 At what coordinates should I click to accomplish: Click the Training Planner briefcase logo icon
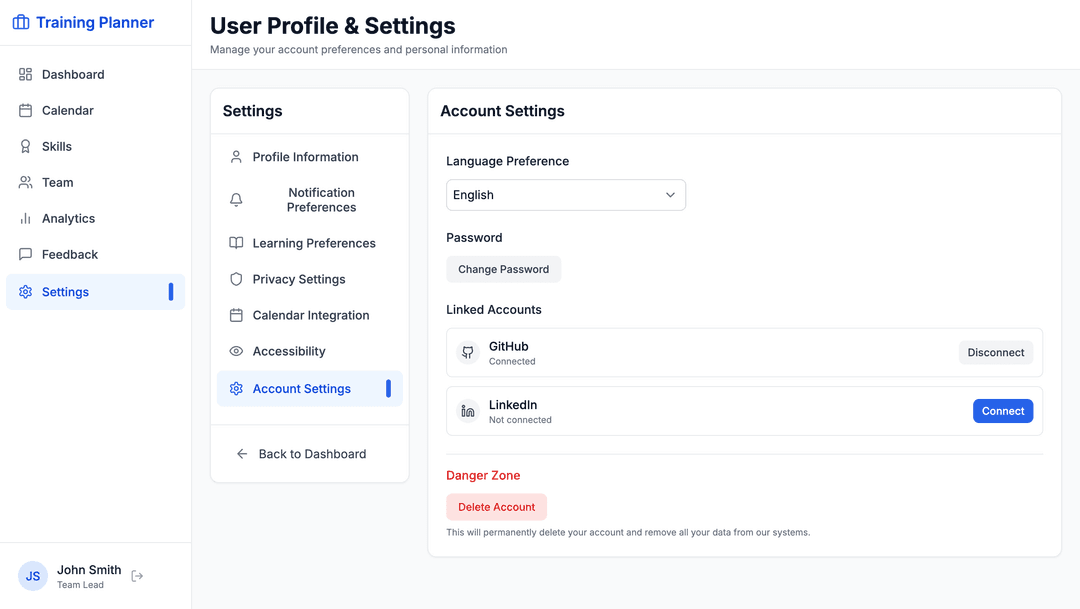(21, 22)
